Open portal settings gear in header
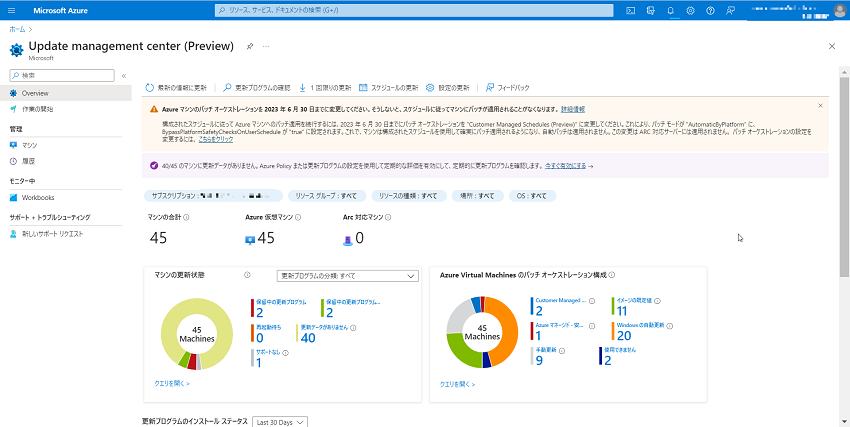 (x=690, y=10)
